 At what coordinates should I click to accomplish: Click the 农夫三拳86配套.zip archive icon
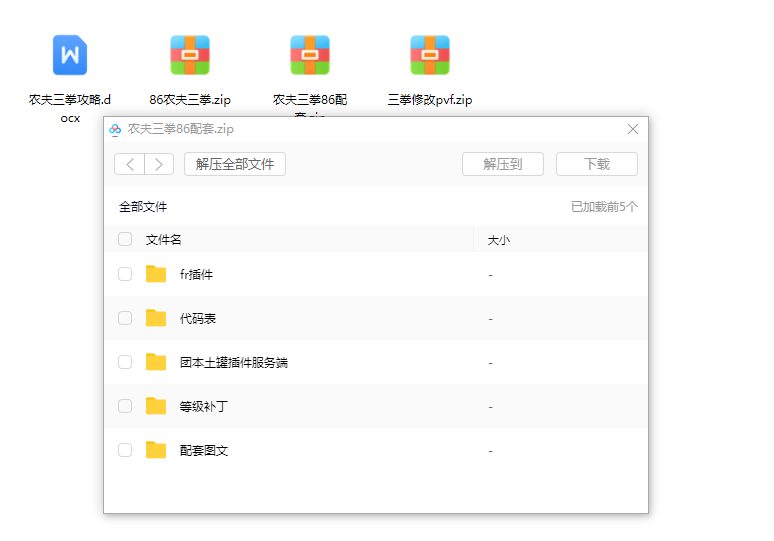pyautogui.click(x=310, y=55)
